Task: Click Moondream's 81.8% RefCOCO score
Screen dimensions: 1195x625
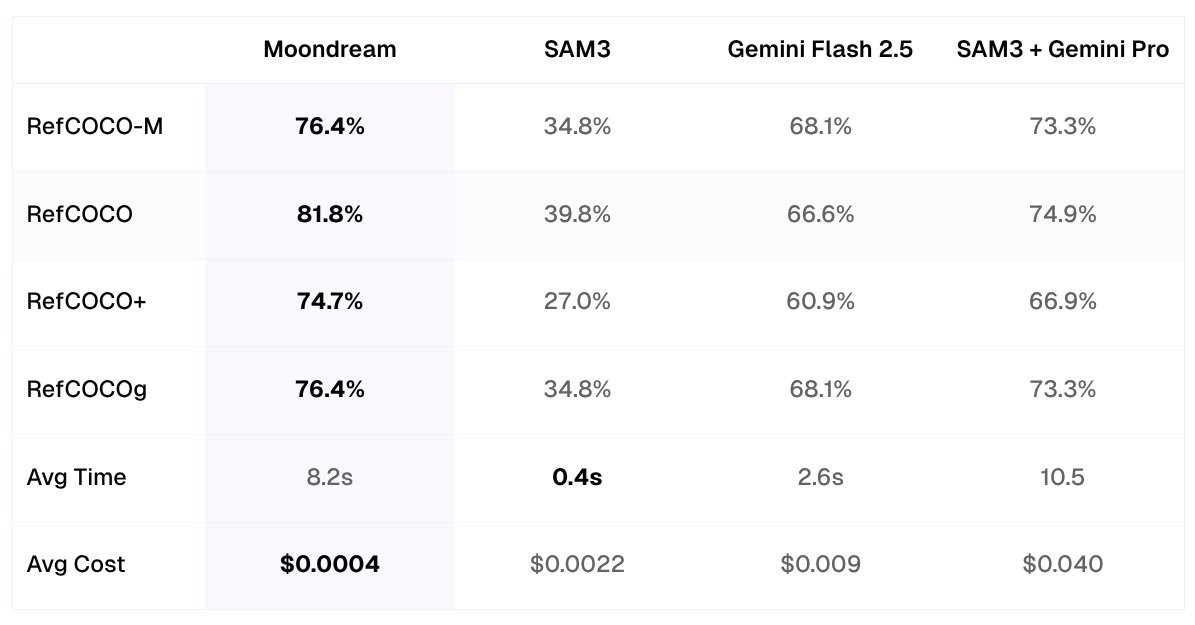Action: (x=329, y=214)
